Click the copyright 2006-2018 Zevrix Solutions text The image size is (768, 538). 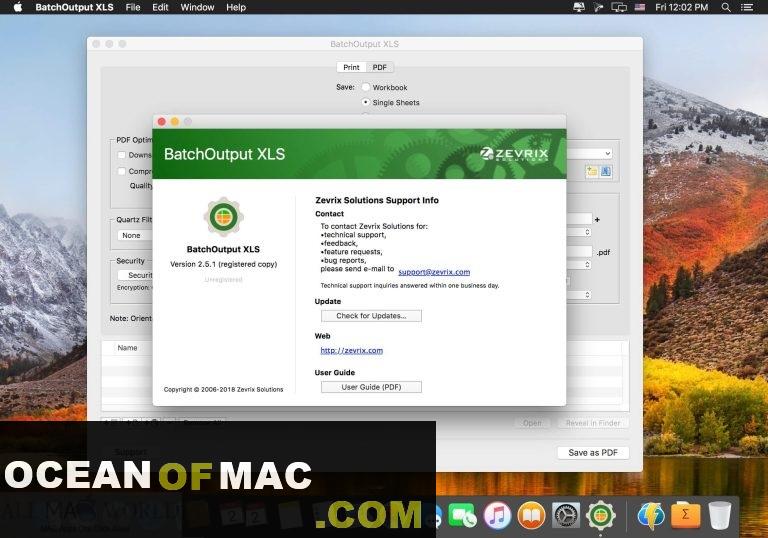point(223,390)
